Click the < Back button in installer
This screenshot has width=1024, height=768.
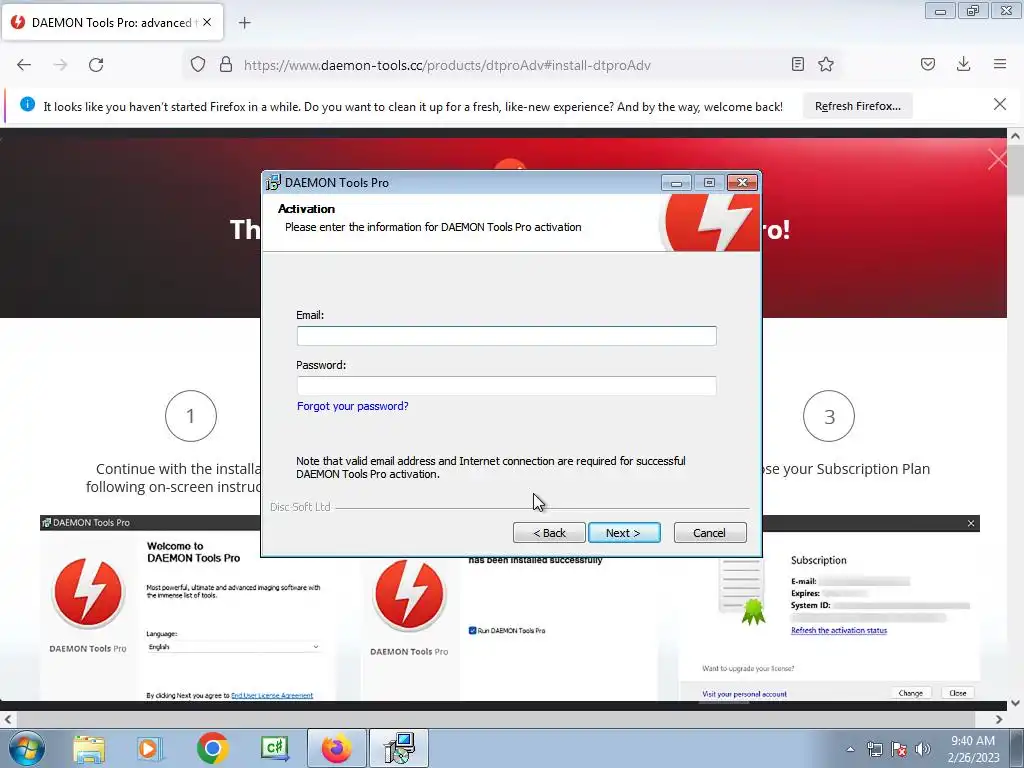pyautogui.click(x=549, y=533)
